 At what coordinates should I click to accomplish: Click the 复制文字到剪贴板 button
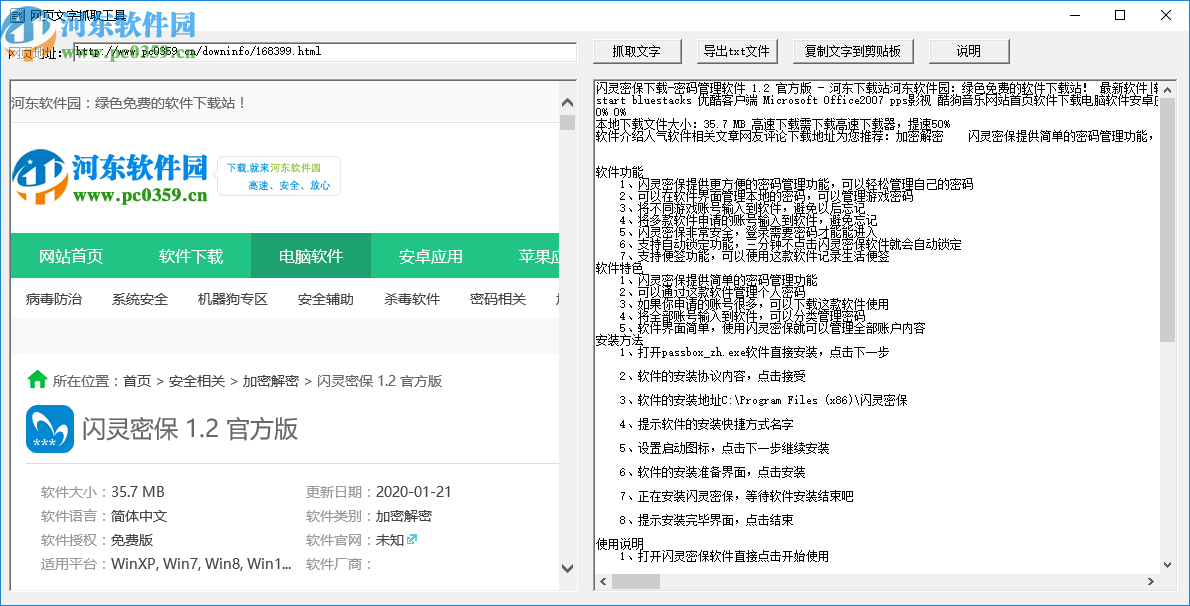tap(854, 50)
